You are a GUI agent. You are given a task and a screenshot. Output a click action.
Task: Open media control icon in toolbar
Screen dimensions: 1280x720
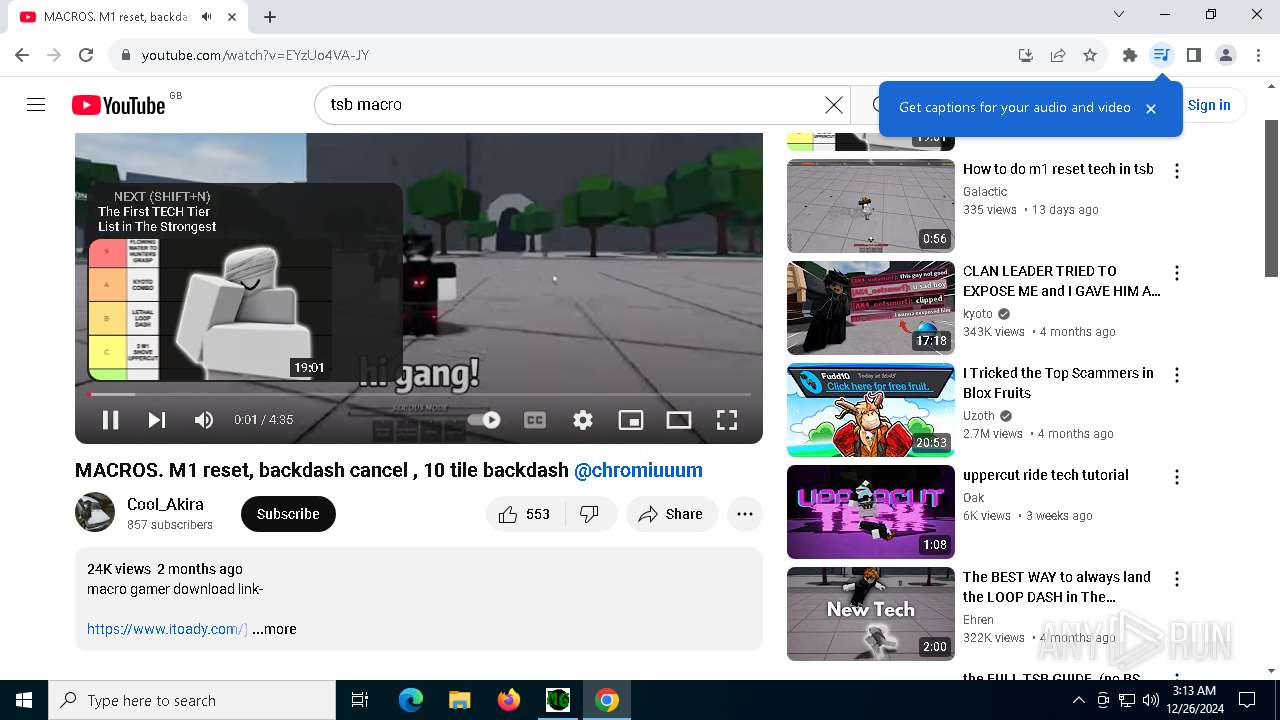point(1161,55)
